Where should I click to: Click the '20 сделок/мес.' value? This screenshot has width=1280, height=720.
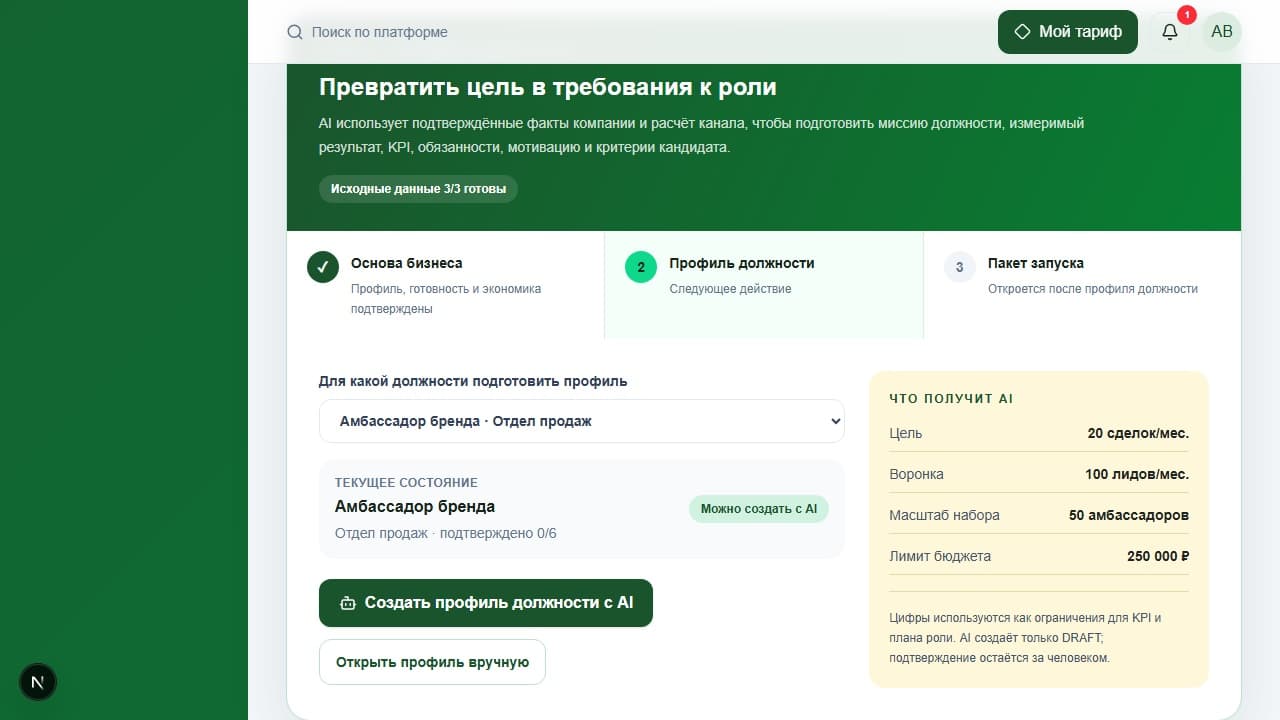(x=1138, y=433)
